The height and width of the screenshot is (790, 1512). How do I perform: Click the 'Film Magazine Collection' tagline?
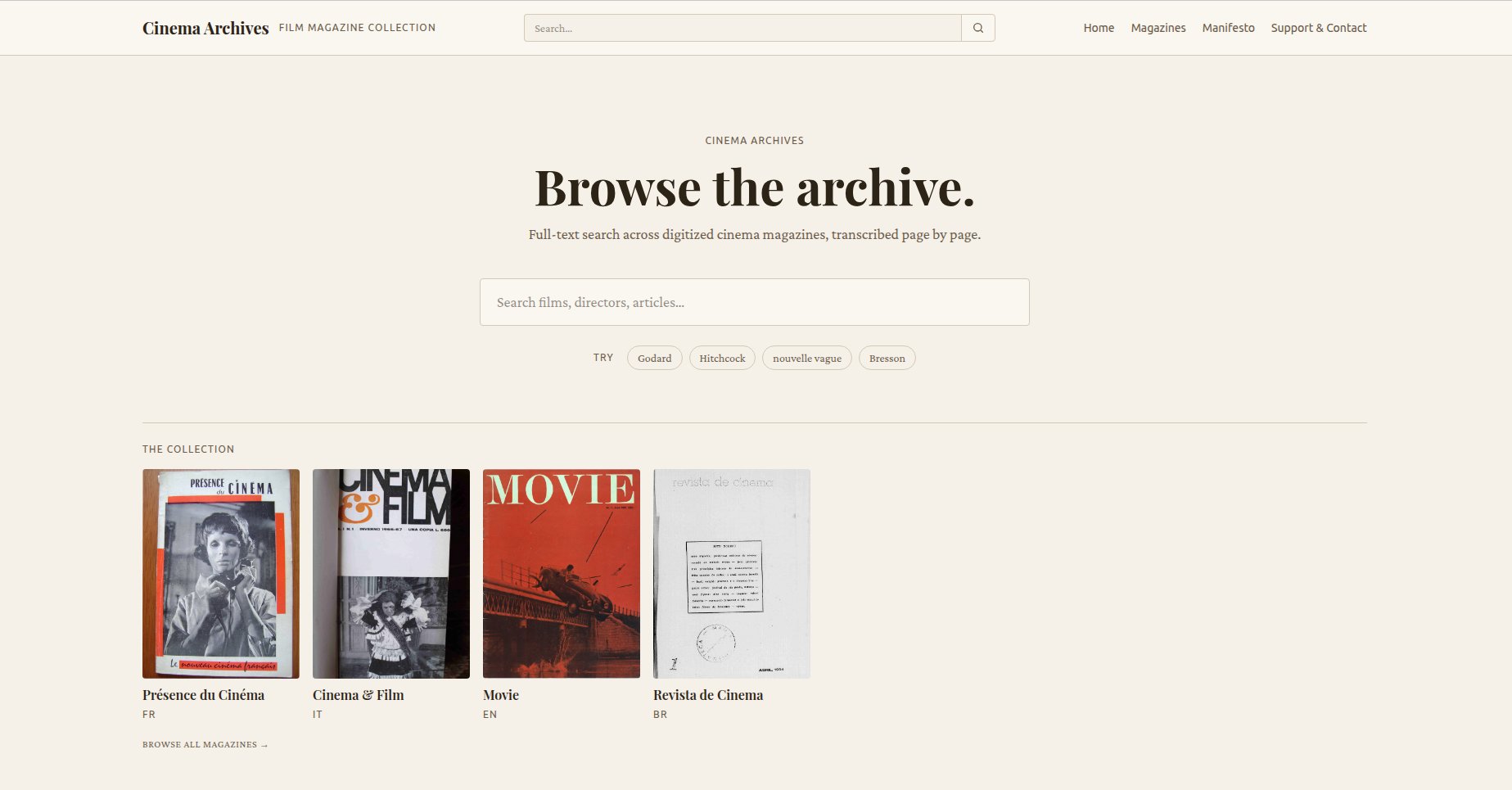357,28
